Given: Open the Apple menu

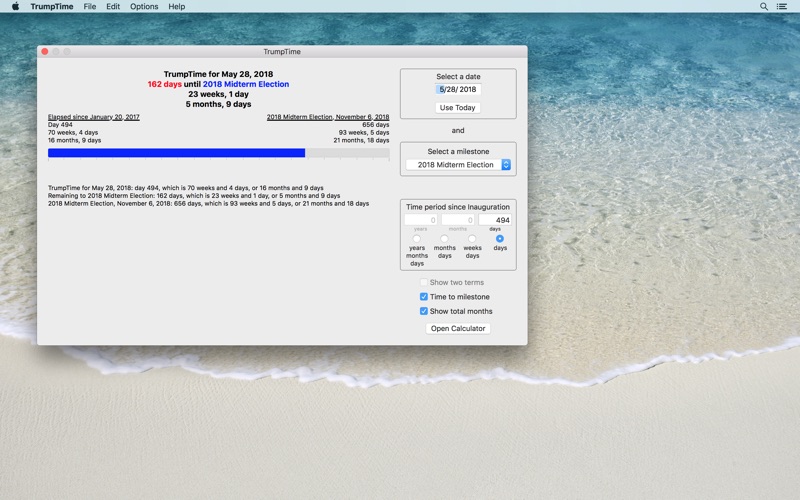Looking at the screenshot, I should (x=15, y=6).
